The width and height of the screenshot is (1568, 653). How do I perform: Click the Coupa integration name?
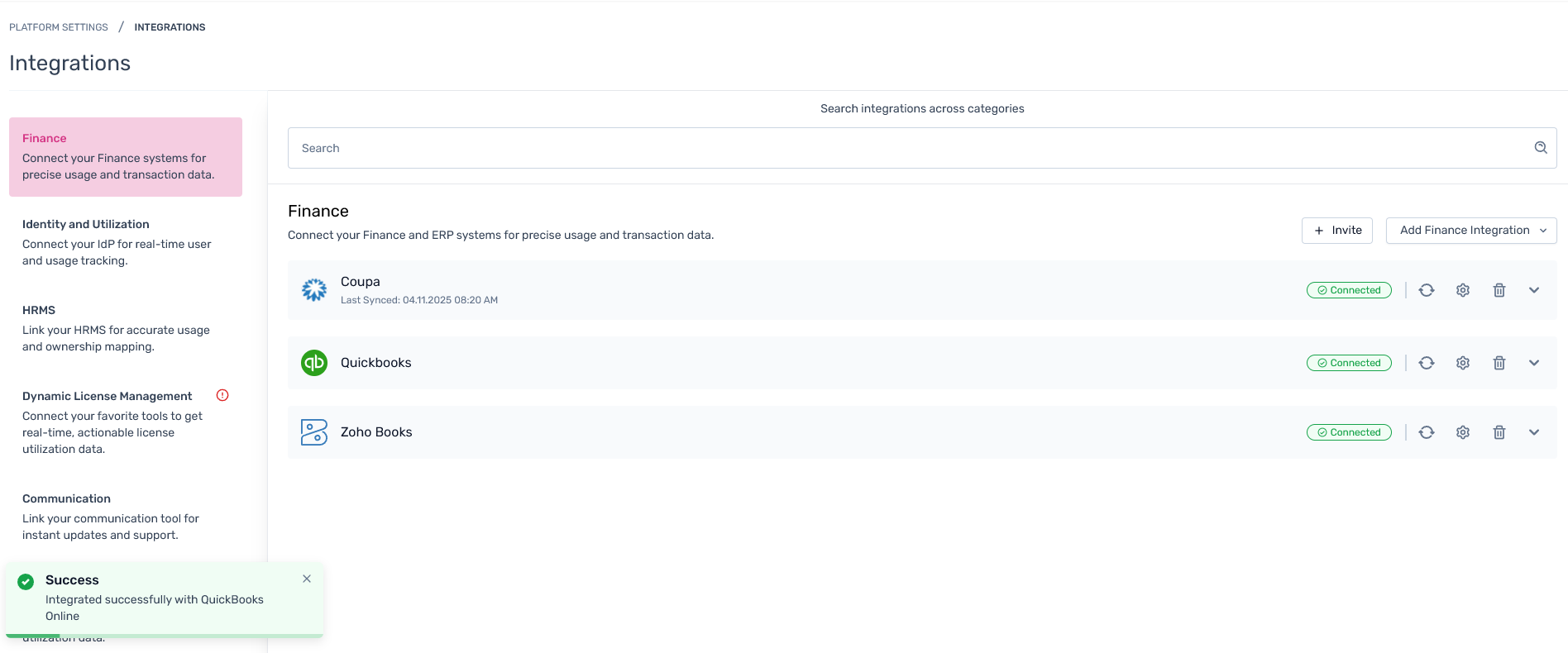[361, 282]
